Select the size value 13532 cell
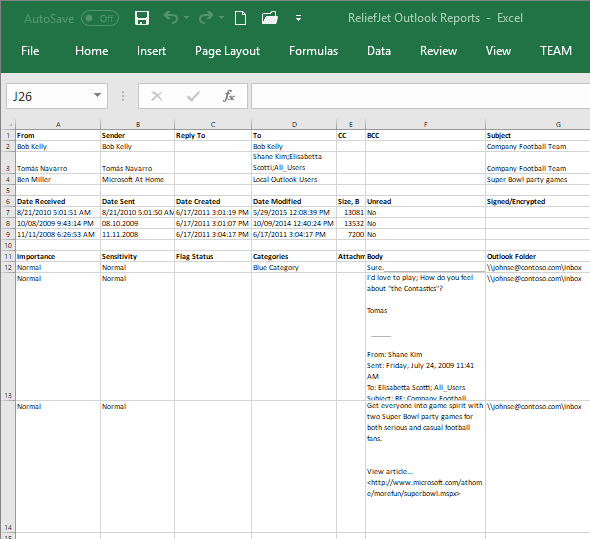Screen dimensions: 590x539 [x=351, y=223]
